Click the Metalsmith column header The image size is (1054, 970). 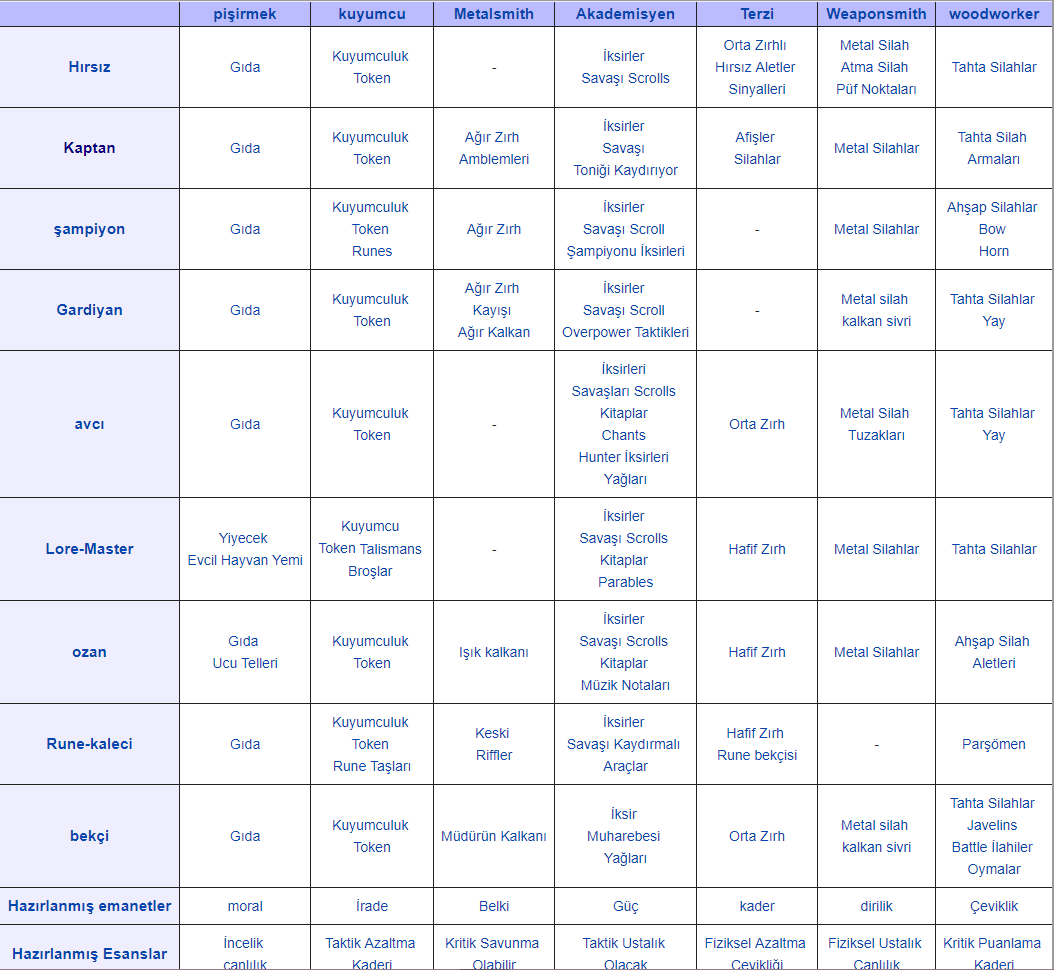coord(493,14)
